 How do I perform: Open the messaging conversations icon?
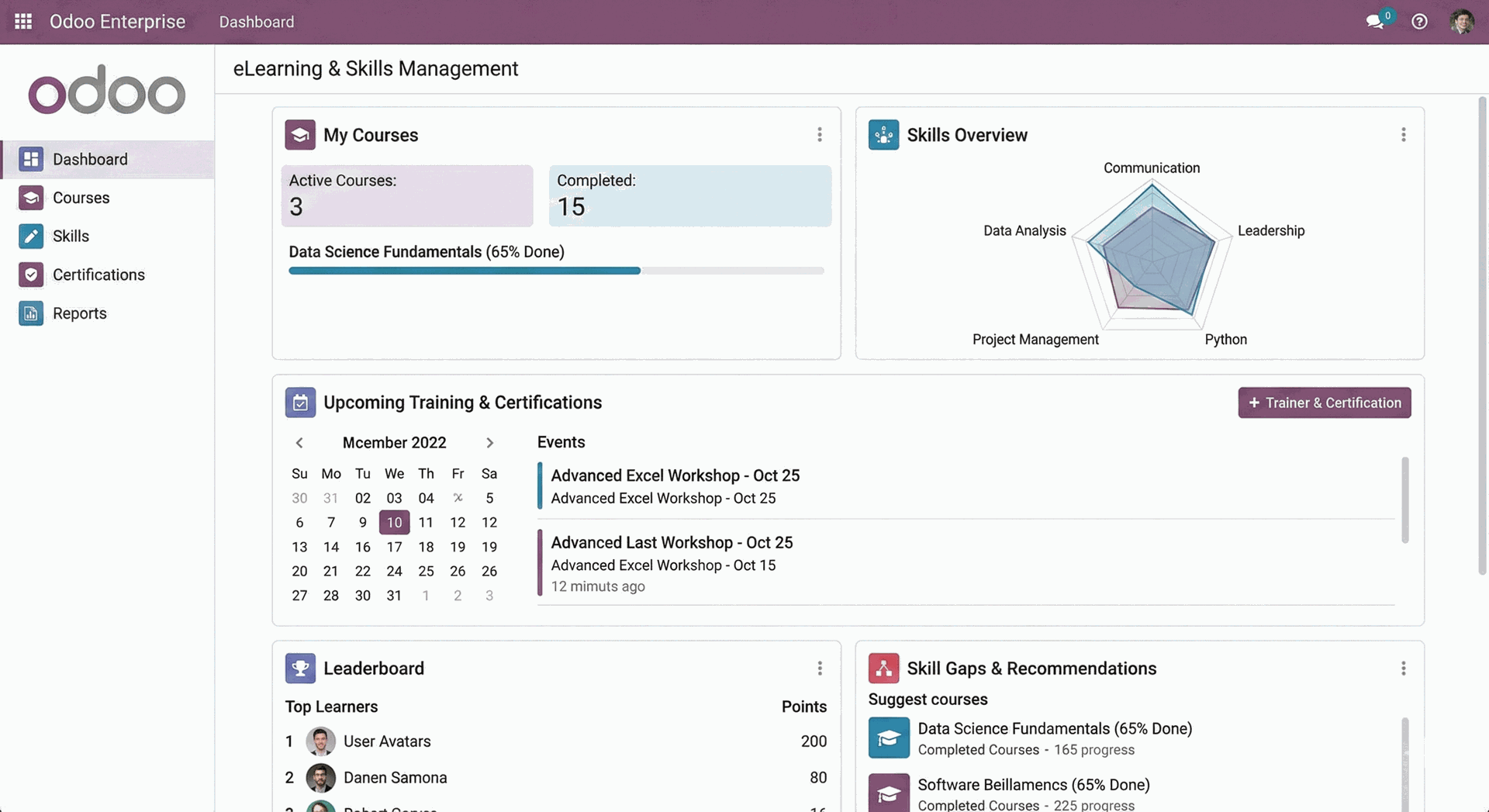click(x=1374, y=22)
